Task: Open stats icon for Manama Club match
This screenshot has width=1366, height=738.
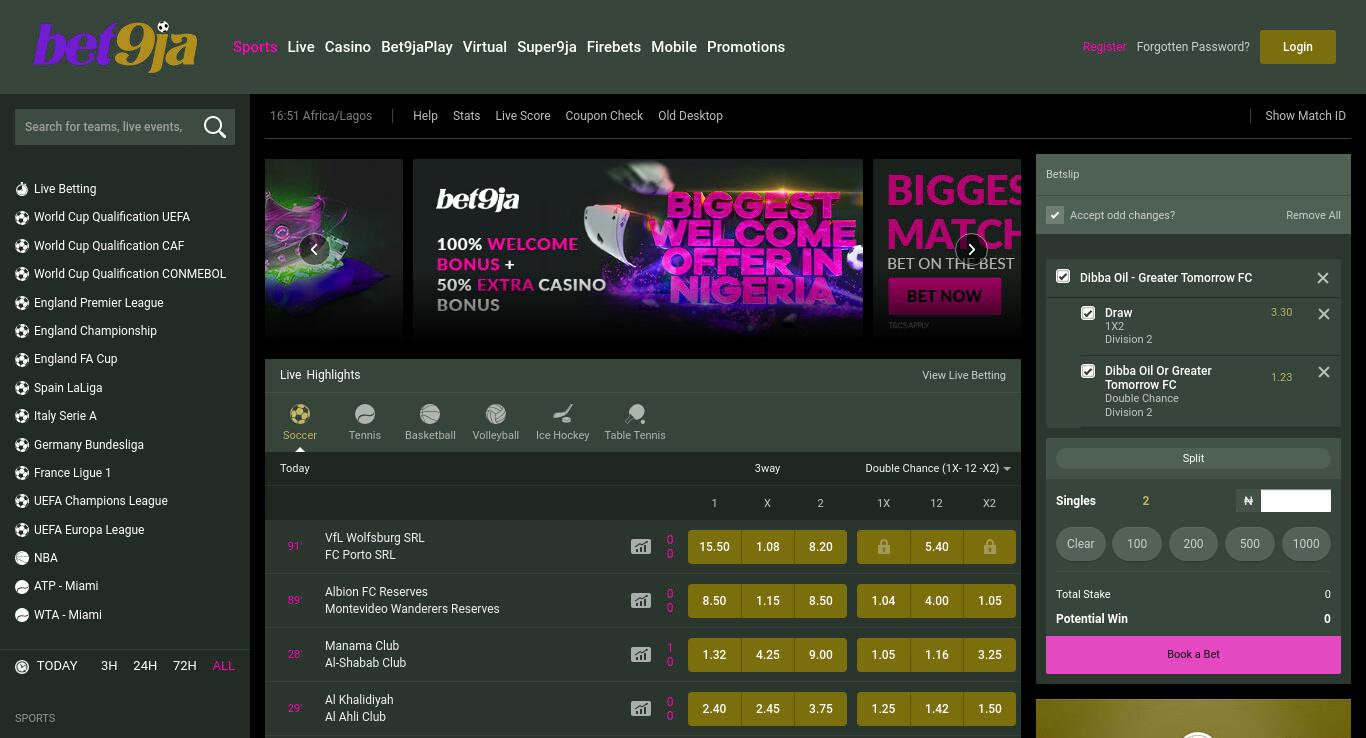Action: pos(640,655)
